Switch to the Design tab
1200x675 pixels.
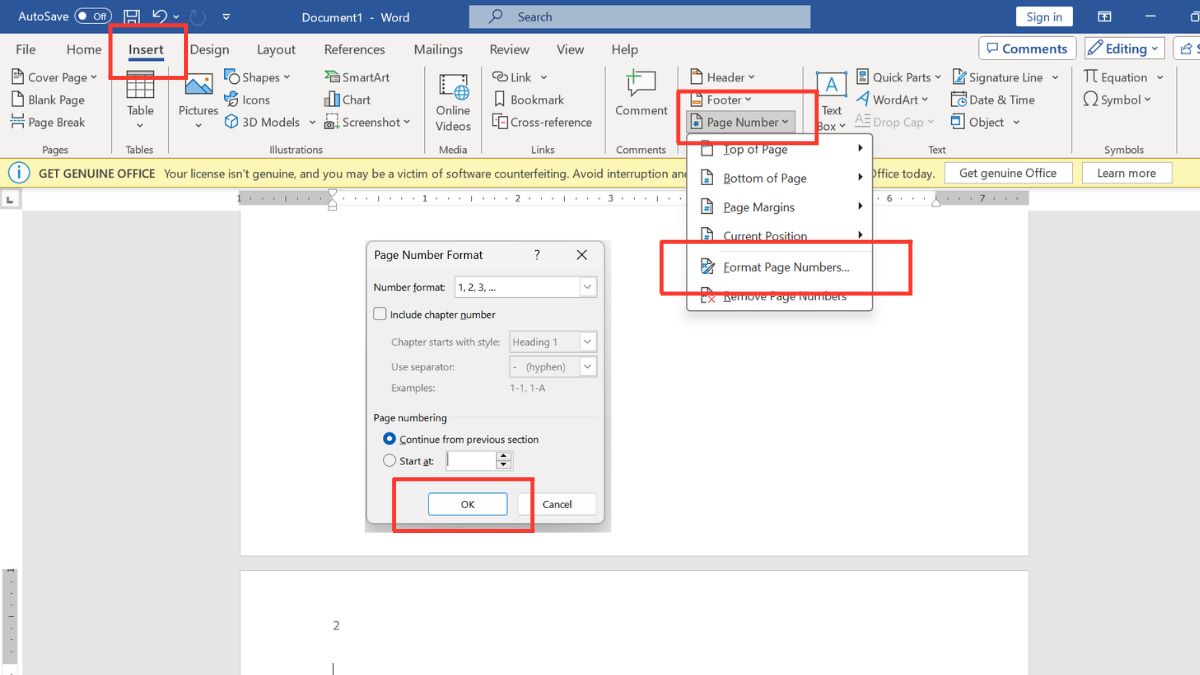[x=209, y=49]
